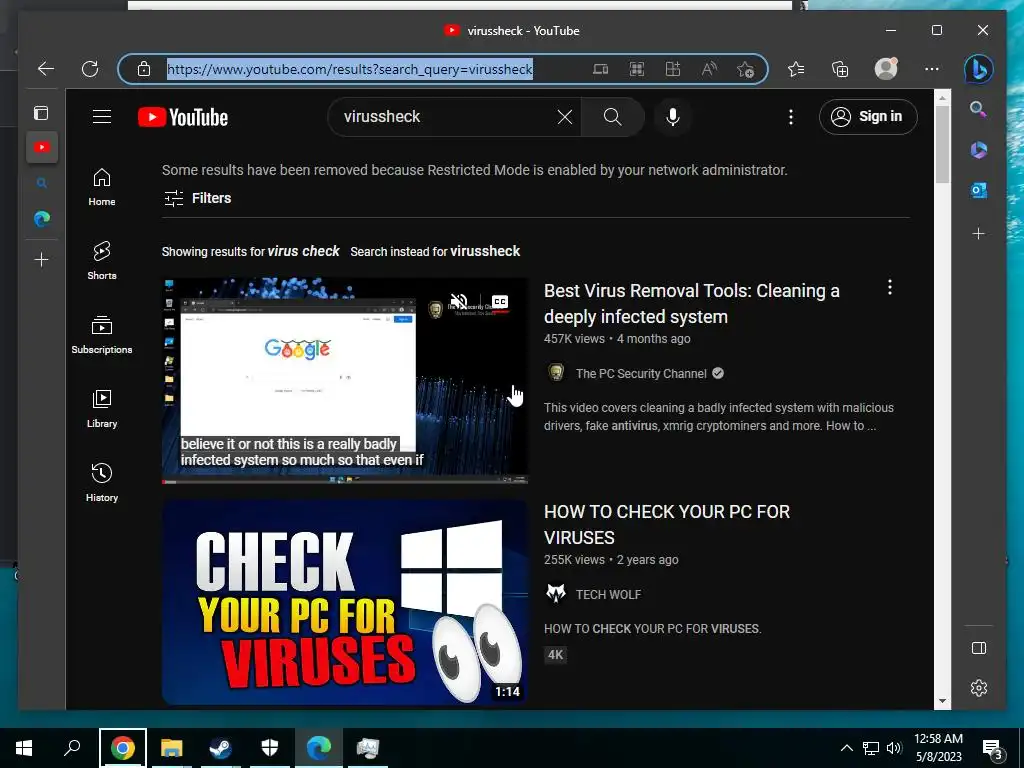The width and height of the screenshot is (1024, 768).
Task: Toggle captions on video preview
Action: 500,301
